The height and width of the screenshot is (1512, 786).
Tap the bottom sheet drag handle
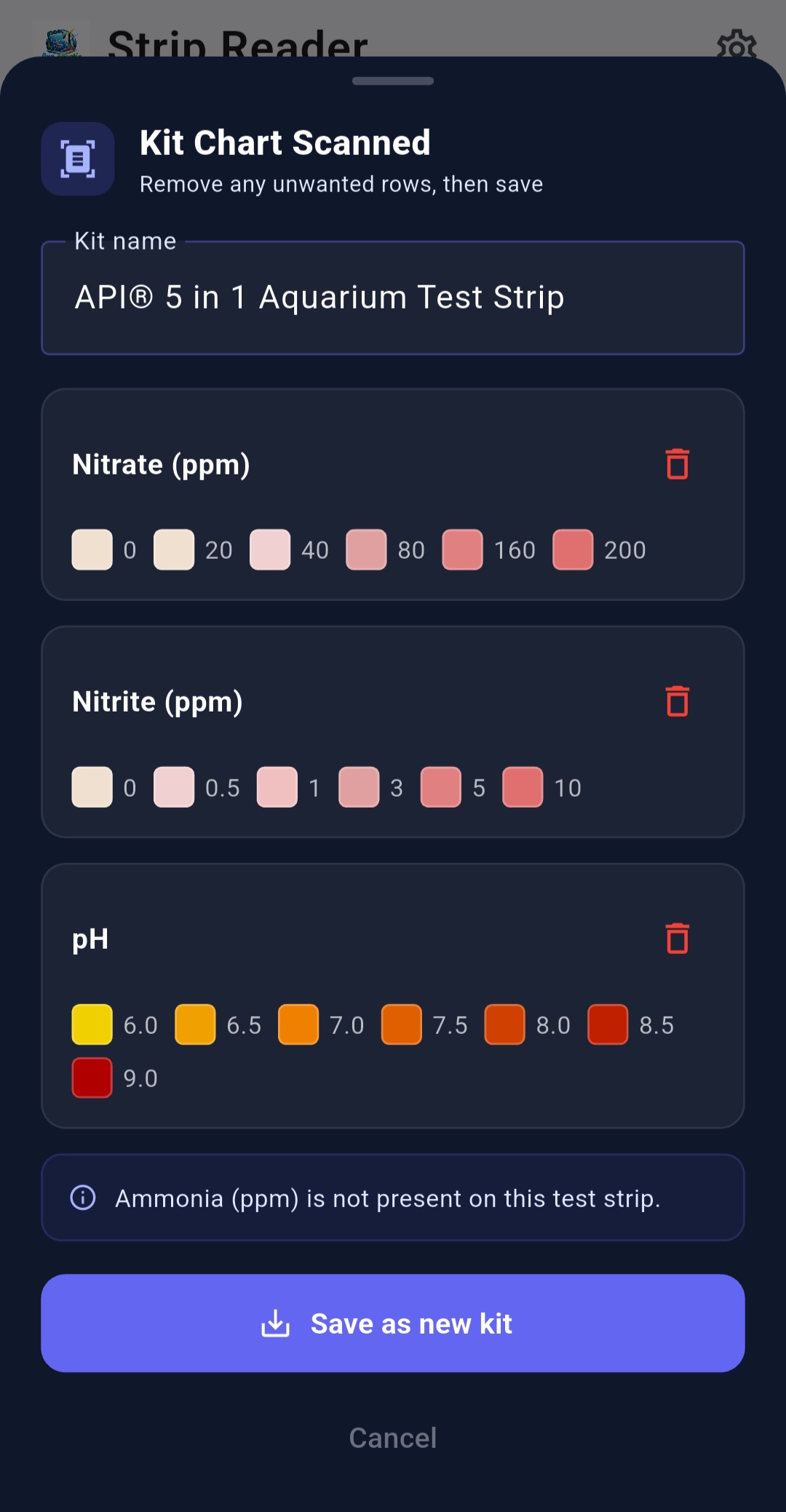click(x=393, y=81)
